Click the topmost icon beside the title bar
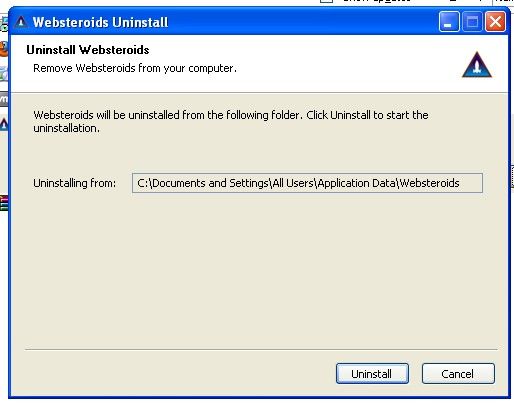The width and height of the screenshot is (514, 403). coord(4,24)
